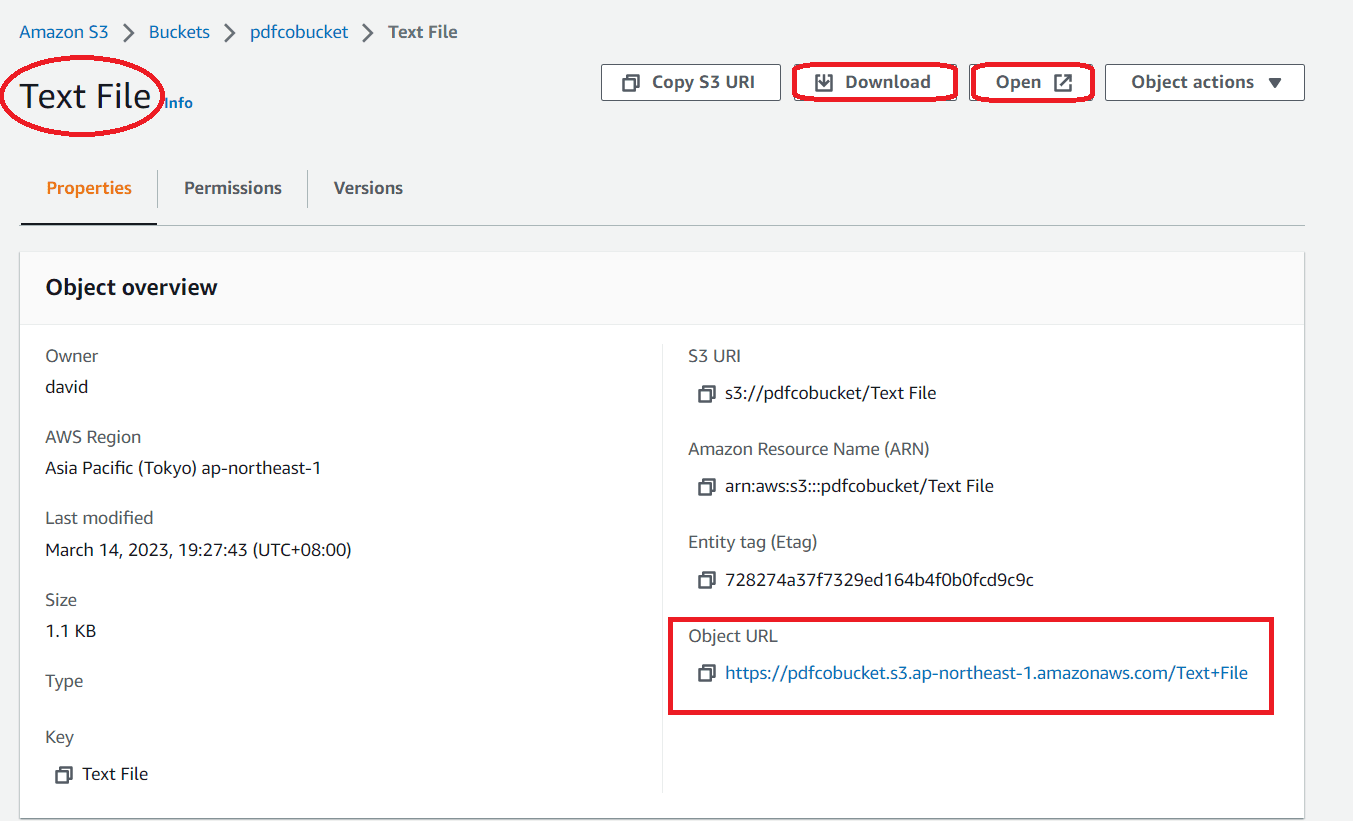The image size is (1353, 821).
Task: Click the Info link beside the title
Action: pyautogui.click(x=179, y=103)
